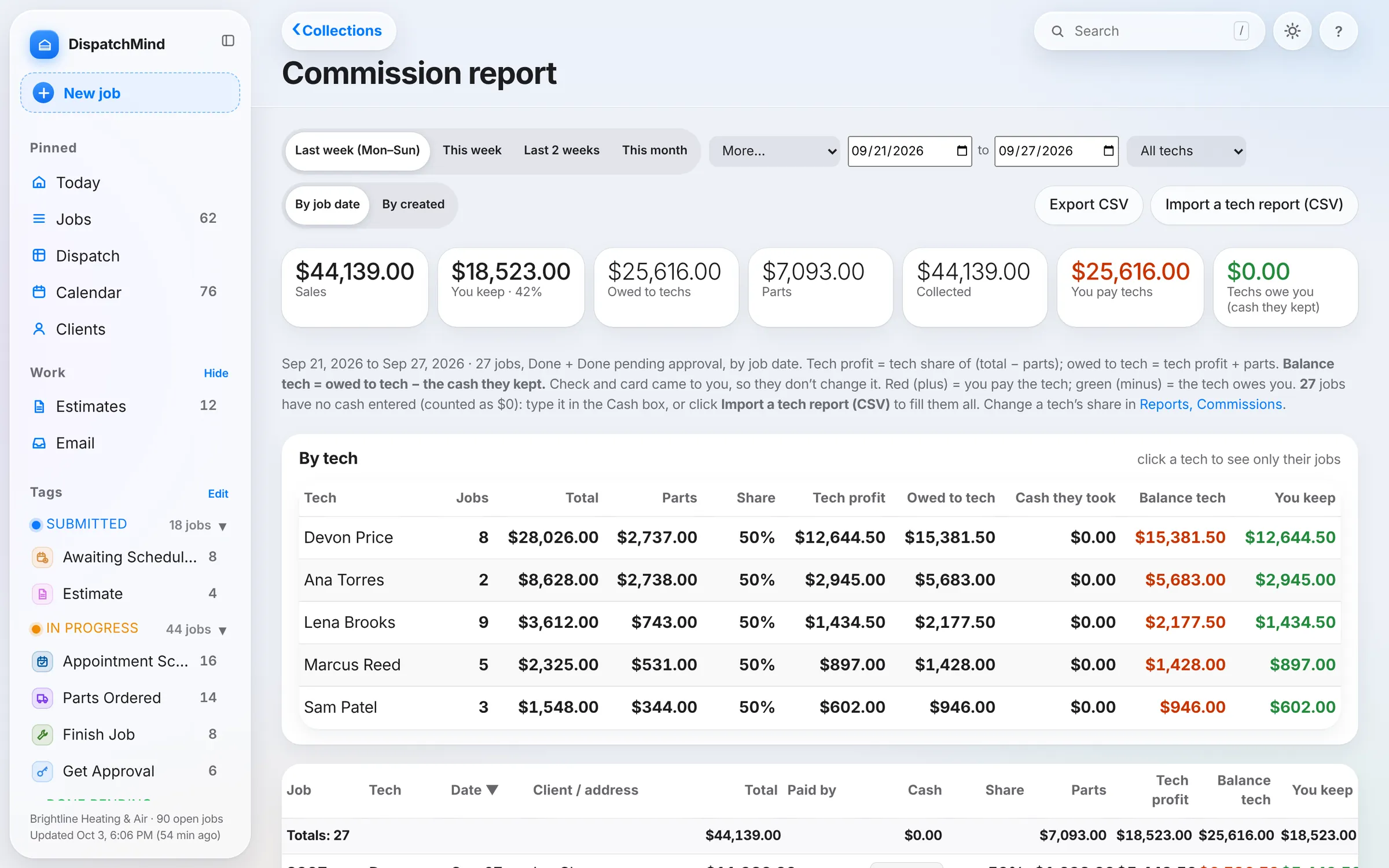The height and width of the screenshot is (868, 1389).
Task: Edit the Tags list
Action: click(218, 494)
